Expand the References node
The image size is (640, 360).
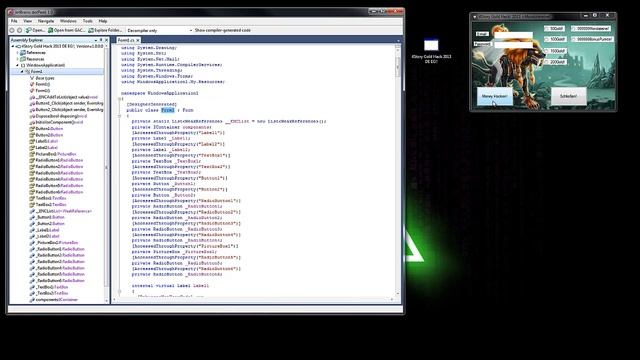pyautogui.click(x=18, y=53)
